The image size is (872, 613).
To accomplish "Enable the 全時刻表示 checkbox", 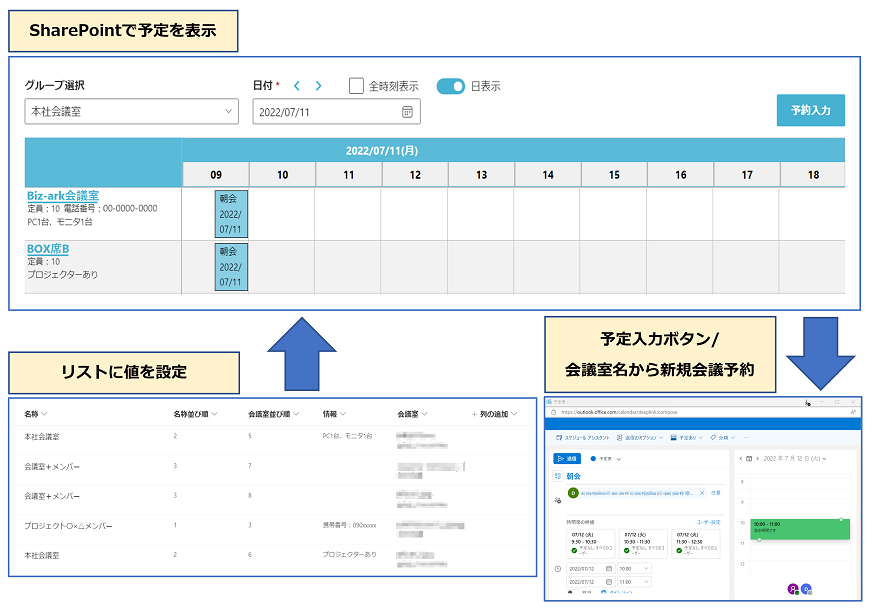I will (356, 86).
